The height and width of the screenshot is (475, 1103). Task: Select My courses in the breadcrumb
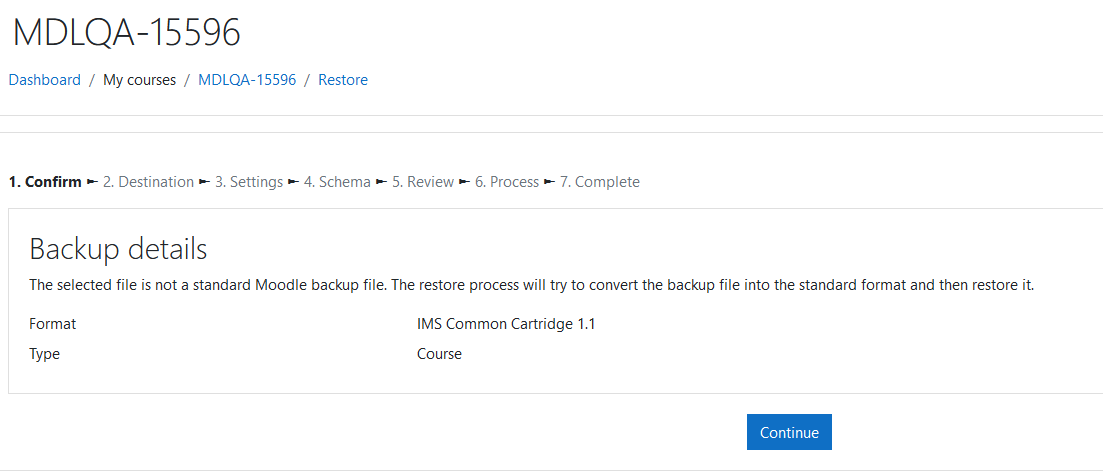pyautogui.click(x=139, y=80)
